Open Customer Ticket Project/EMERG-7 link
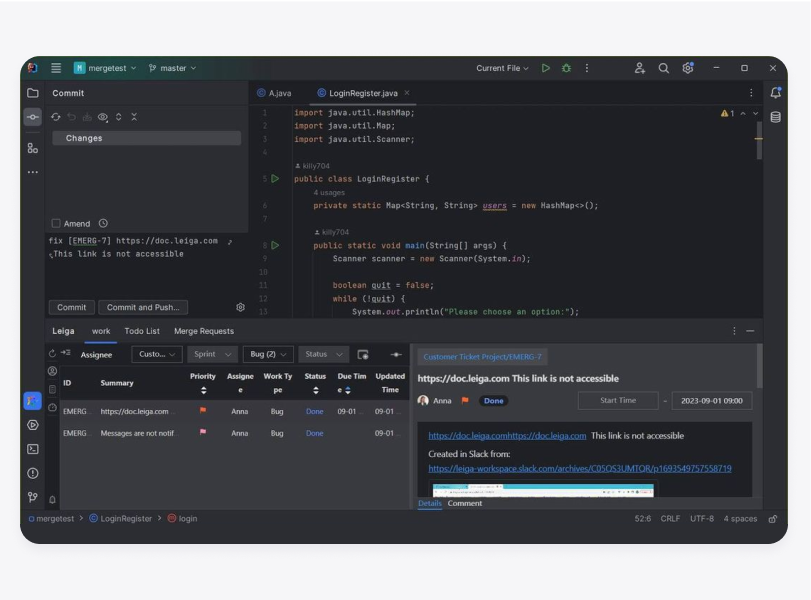The image size is (811, 600). pos(482,356)
